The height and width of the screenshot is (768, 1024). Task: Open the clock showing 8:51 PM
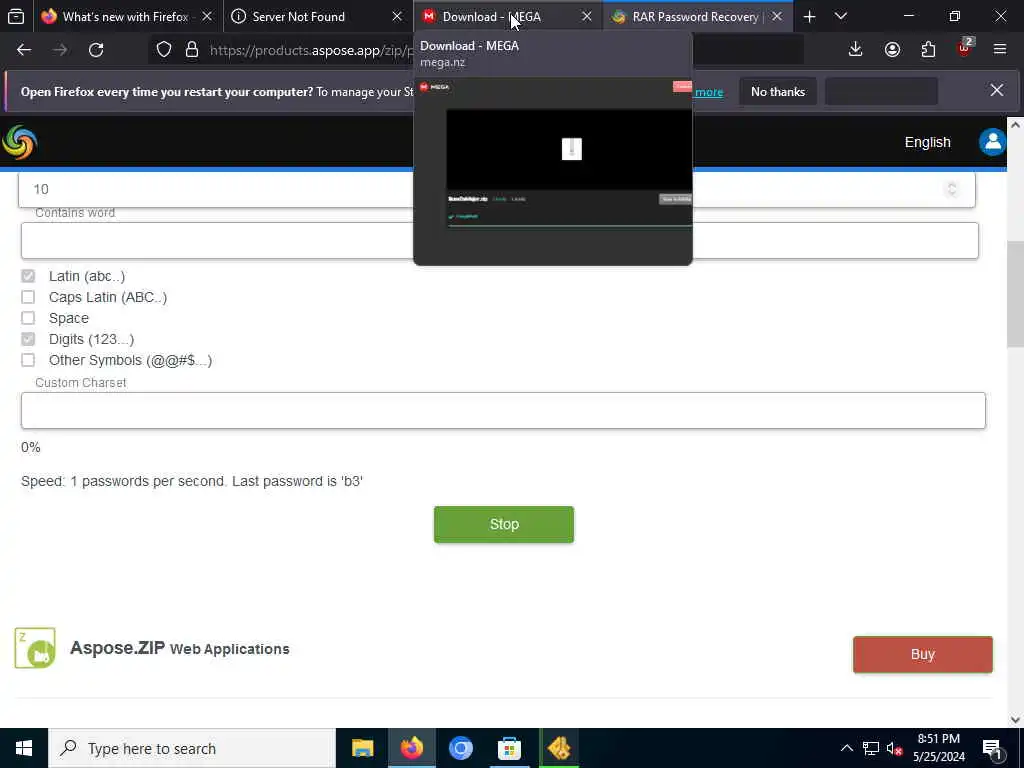938,748
